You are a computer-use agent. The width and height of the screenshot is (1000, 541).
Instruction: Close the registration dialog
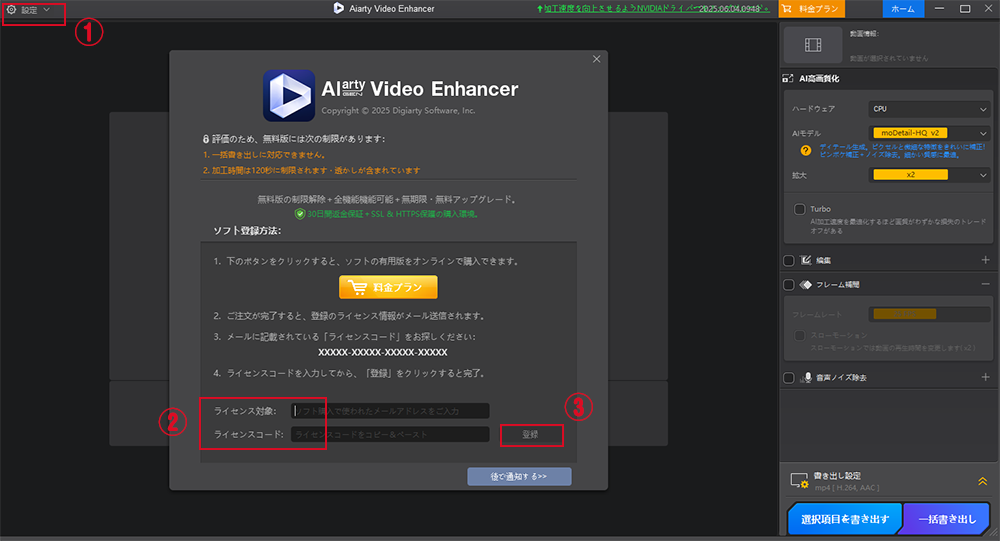click(x=596, y=59)
